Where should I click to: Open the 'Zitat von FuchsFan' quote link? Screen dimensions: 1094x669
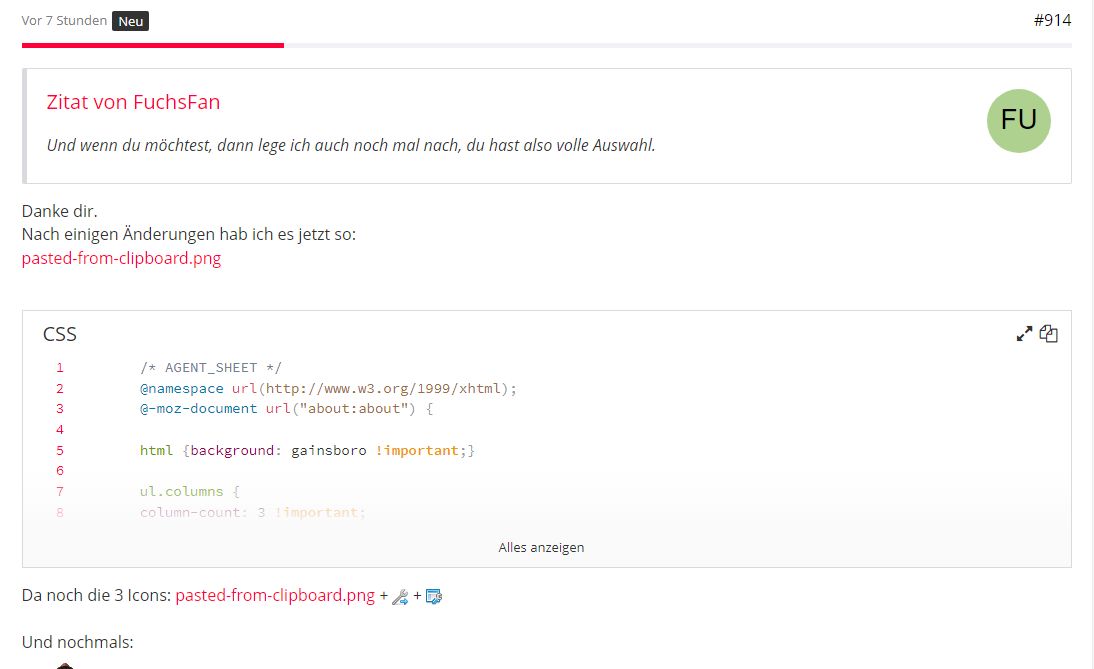[133, 102]
